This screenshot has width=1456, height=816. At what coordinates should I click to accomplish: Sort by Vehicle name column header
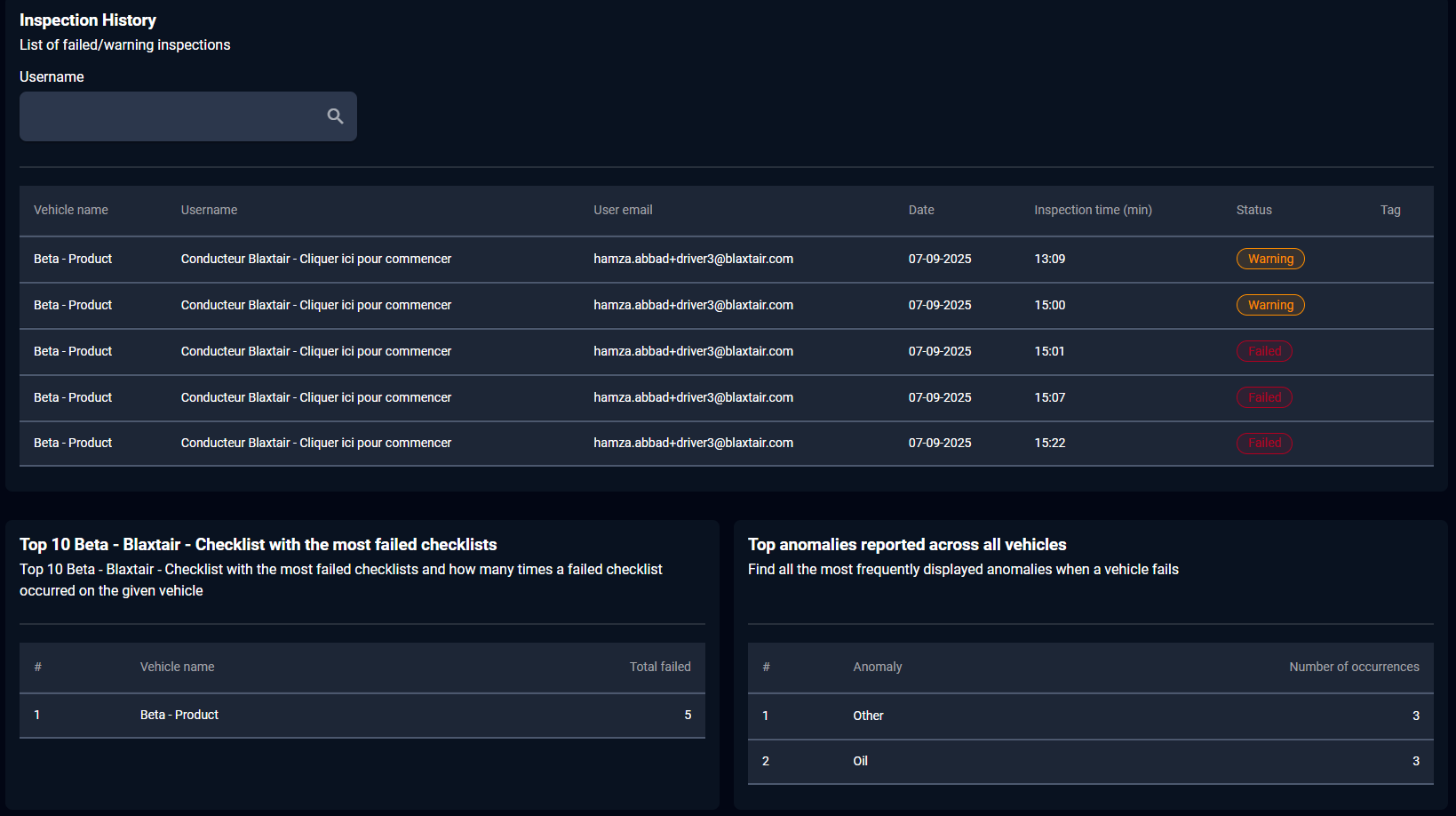click(x=71, y=211)
